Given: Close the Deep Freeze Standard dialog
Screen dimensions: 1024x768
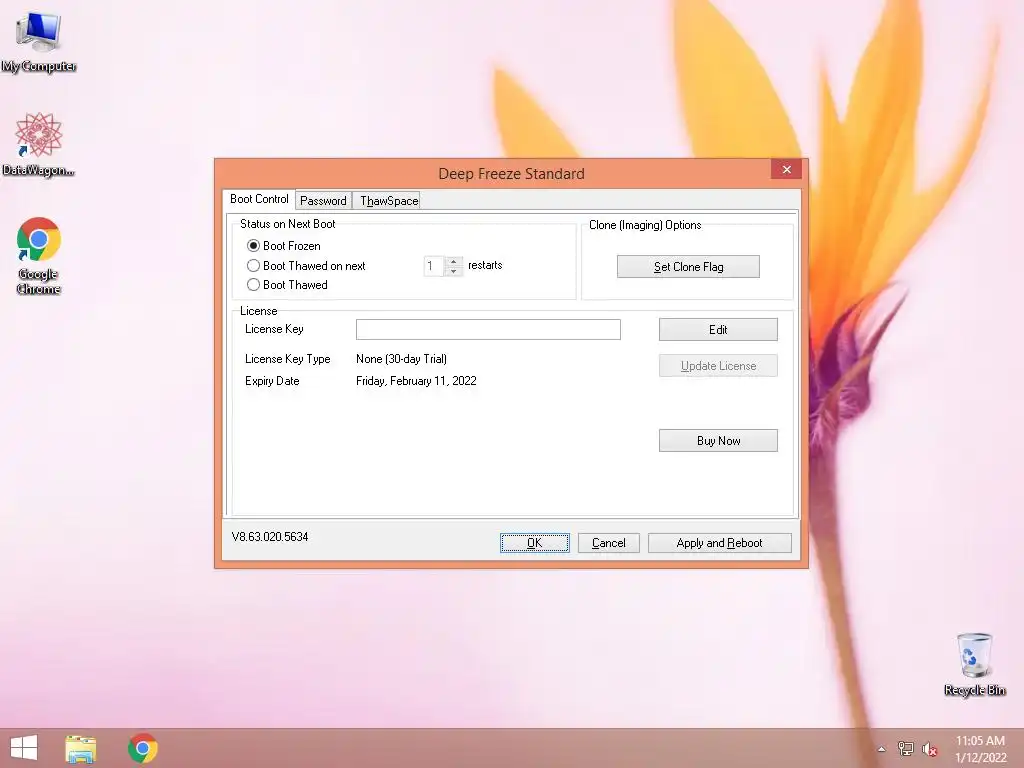Looking at the screenshot, I should 786,169.
